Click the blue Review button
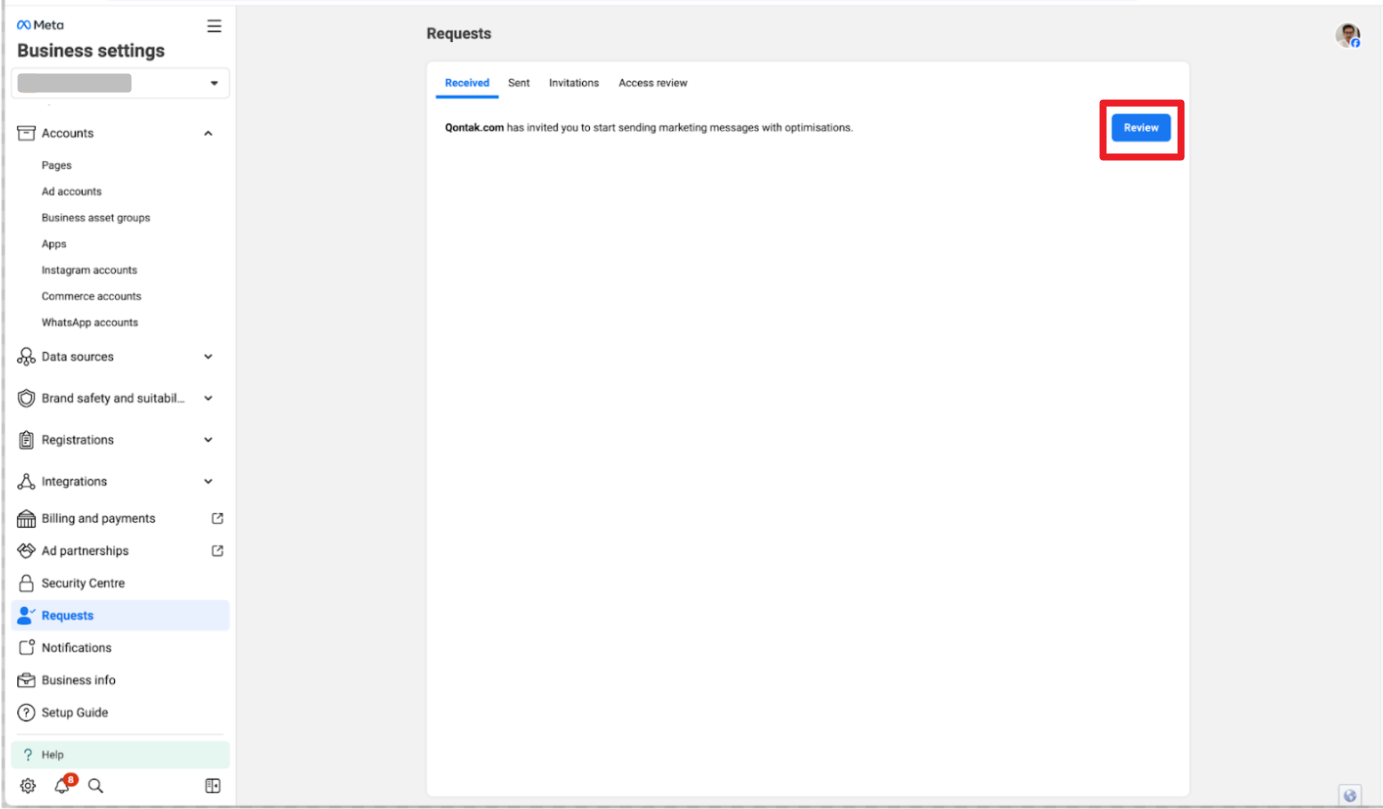 (1140, 128)
